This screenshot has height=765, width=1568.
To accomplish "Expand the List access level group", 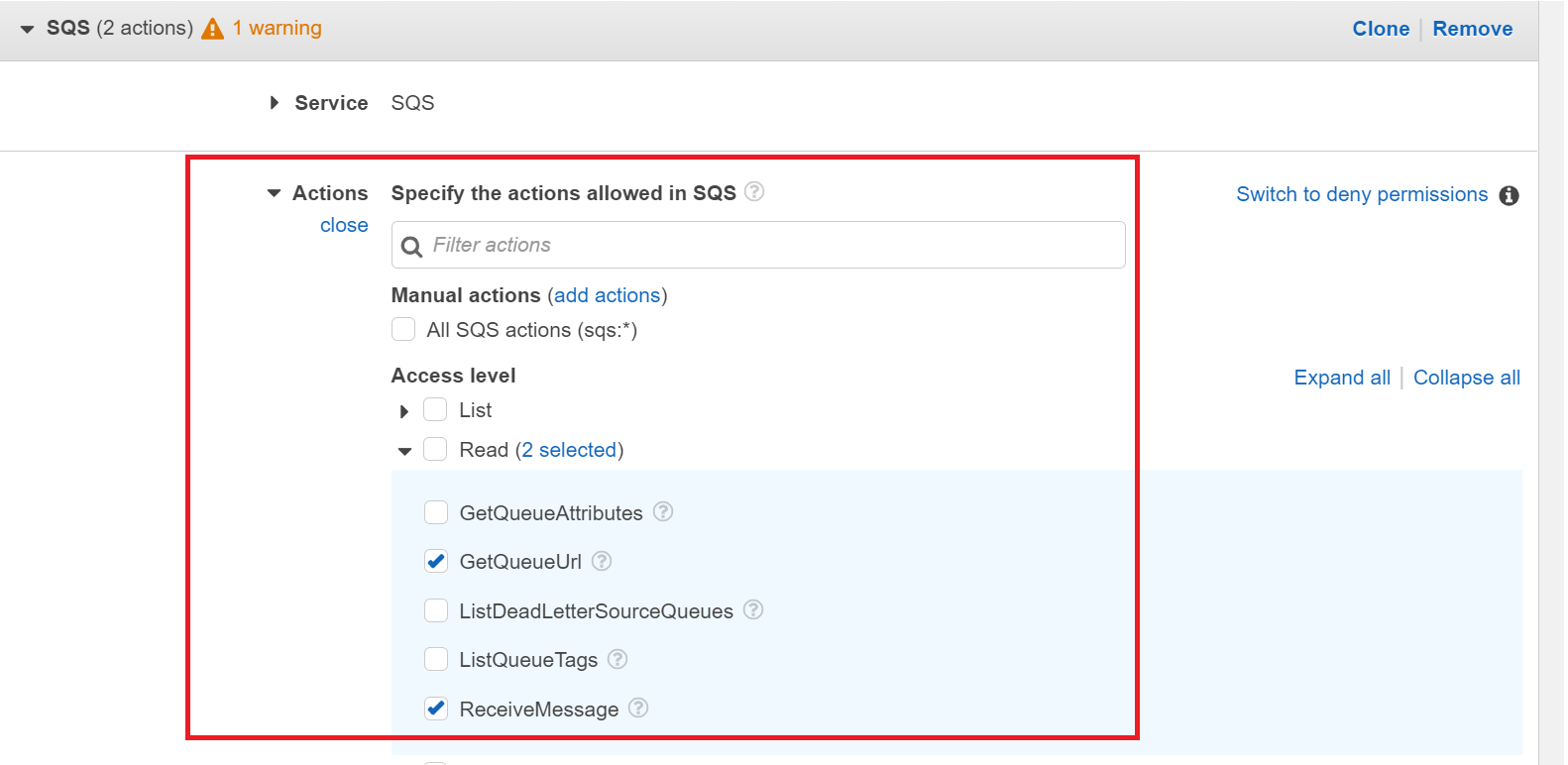I will (404, 411).
